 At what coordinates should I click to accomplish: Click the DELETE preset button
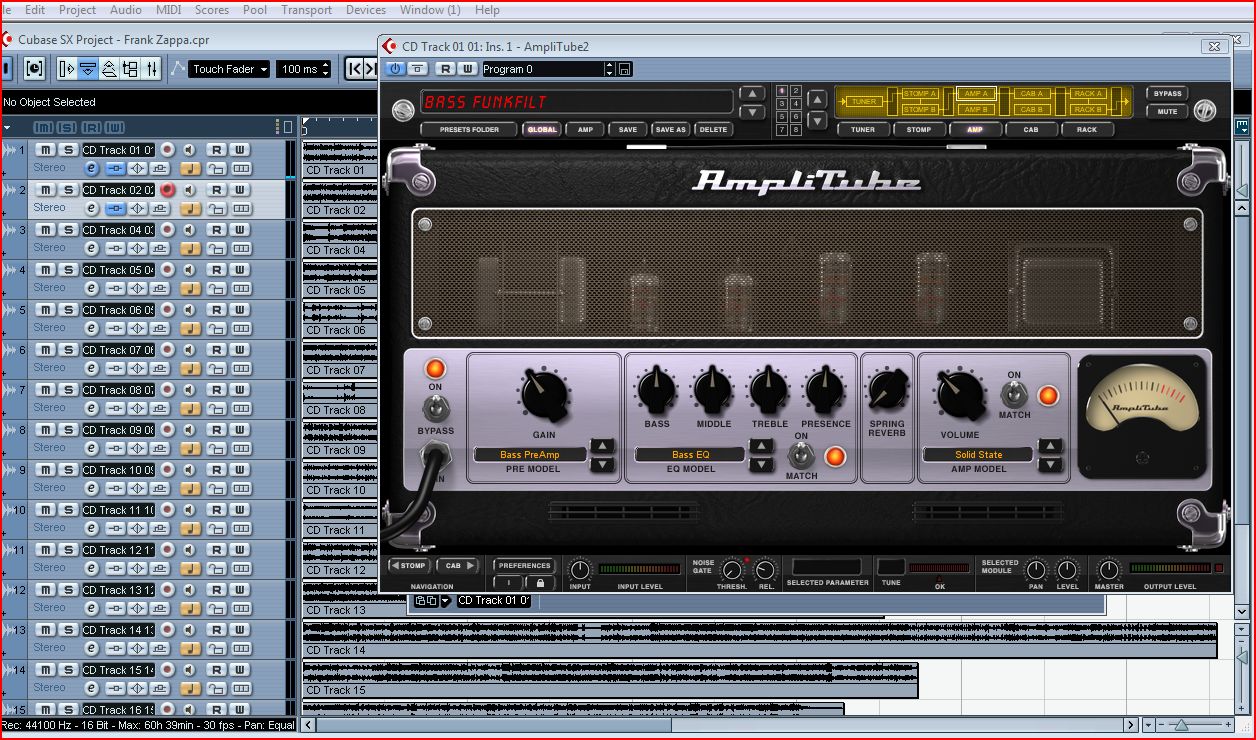point(713,129)
